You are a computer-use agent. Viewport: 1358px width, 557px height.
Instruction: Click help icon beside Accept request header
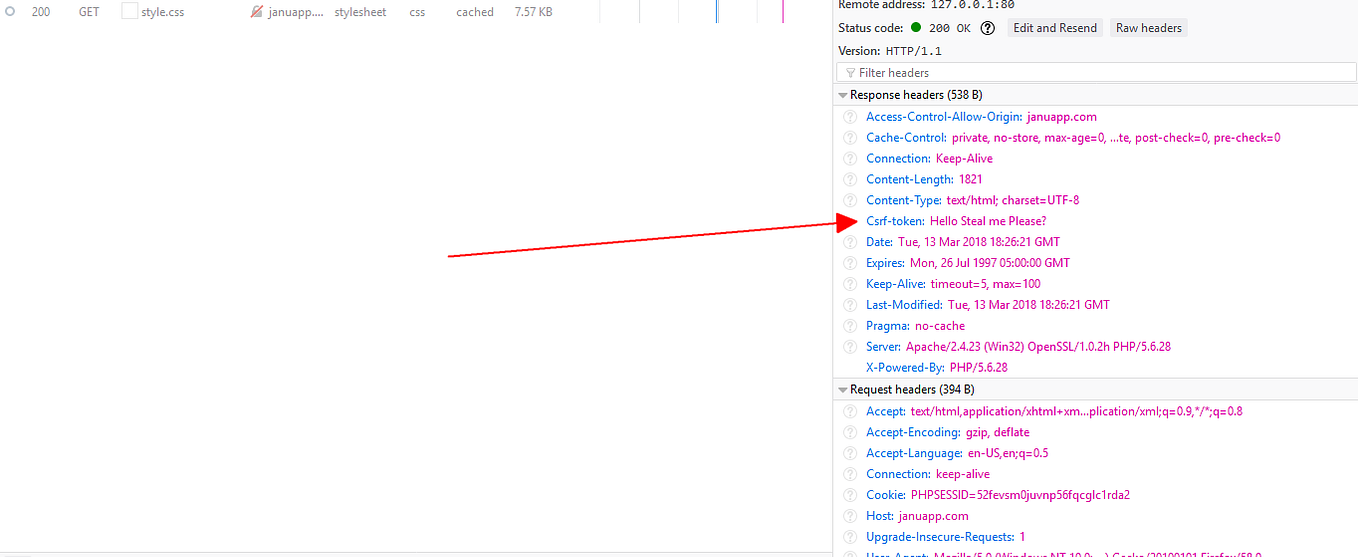pos(850,411)
